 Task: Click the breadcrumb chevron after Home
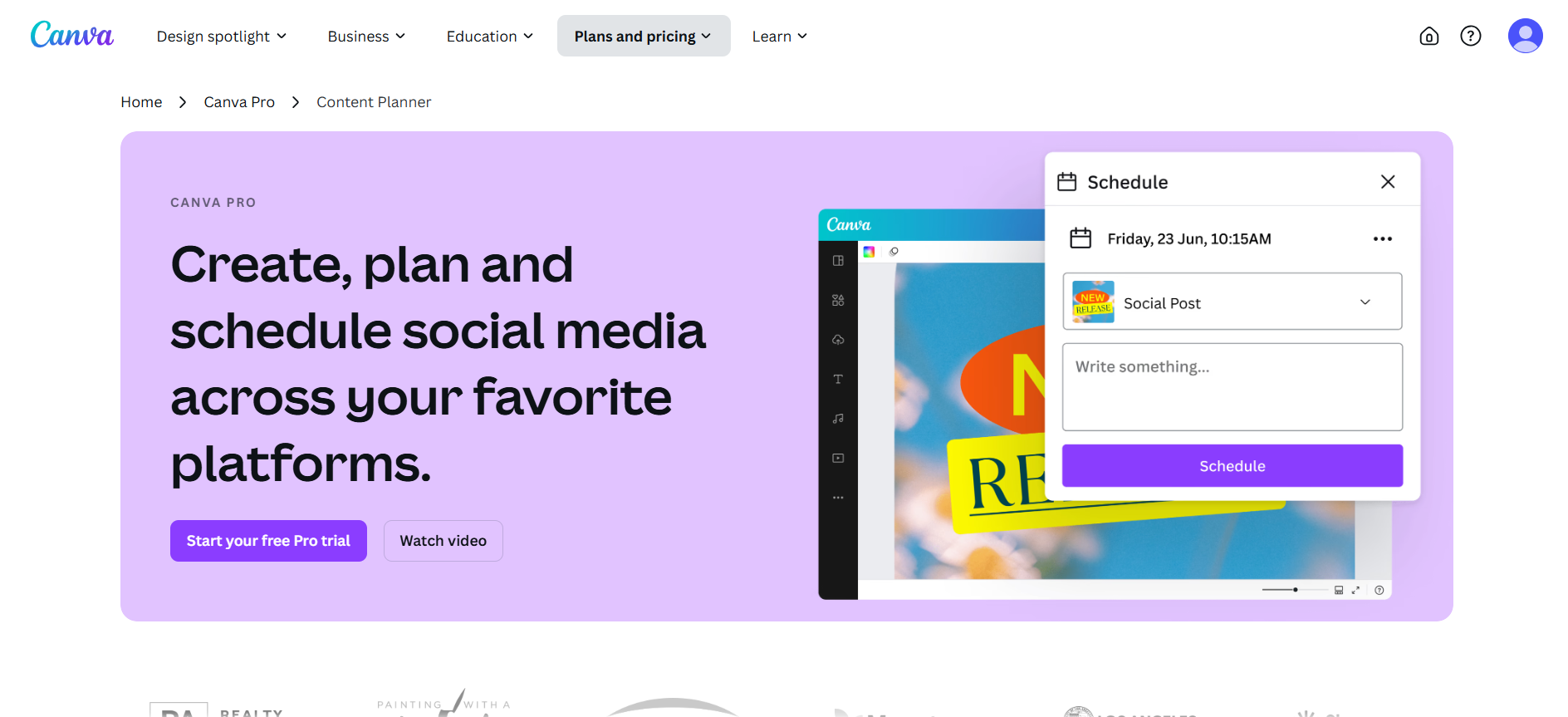[183, 102]
